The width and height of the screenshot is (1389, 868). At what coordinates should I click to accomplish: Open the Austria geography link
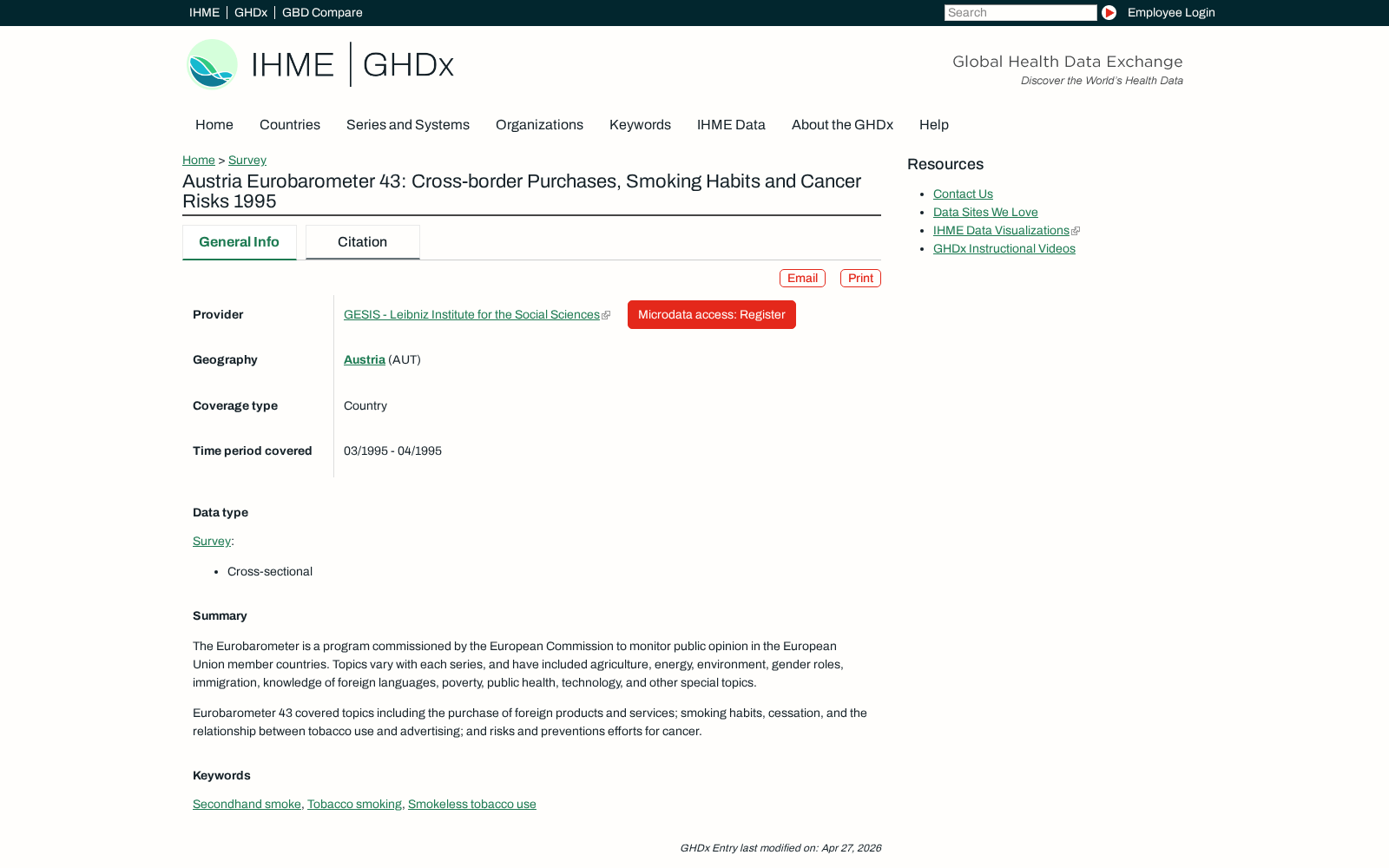pos(365,359)
